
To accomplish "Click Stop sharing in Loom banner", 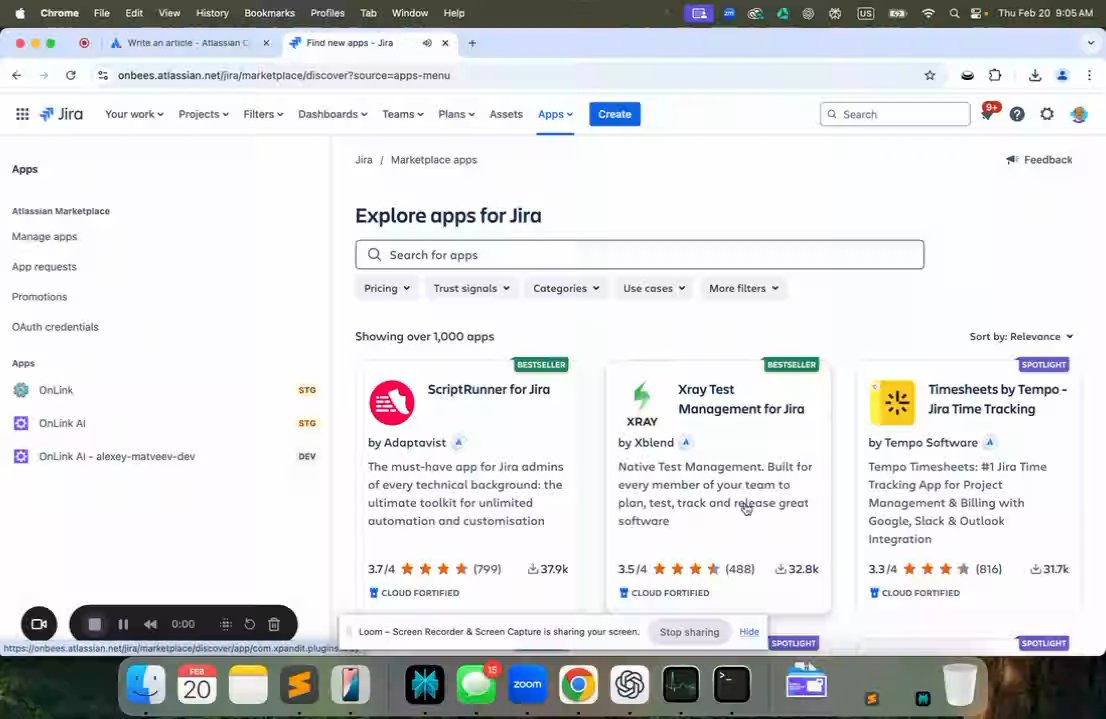I will click(689, 632).
